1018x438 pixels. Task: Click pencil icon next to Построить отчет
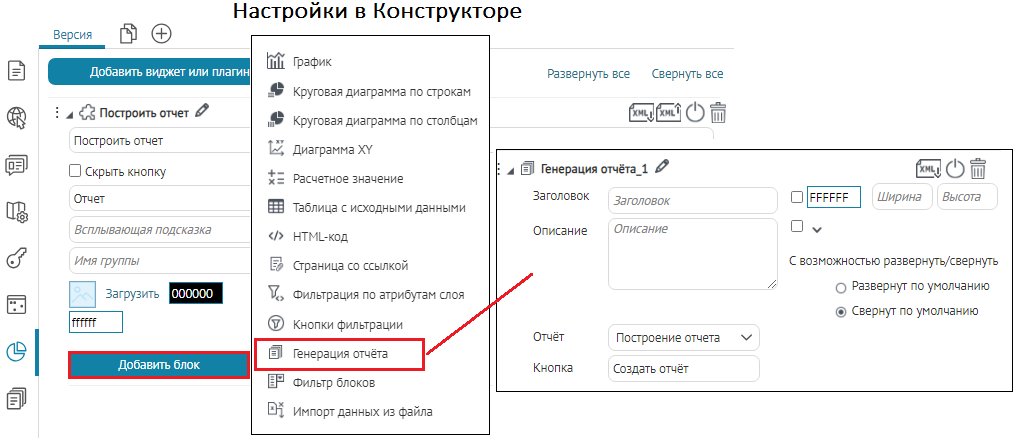(x=203, y=112)
